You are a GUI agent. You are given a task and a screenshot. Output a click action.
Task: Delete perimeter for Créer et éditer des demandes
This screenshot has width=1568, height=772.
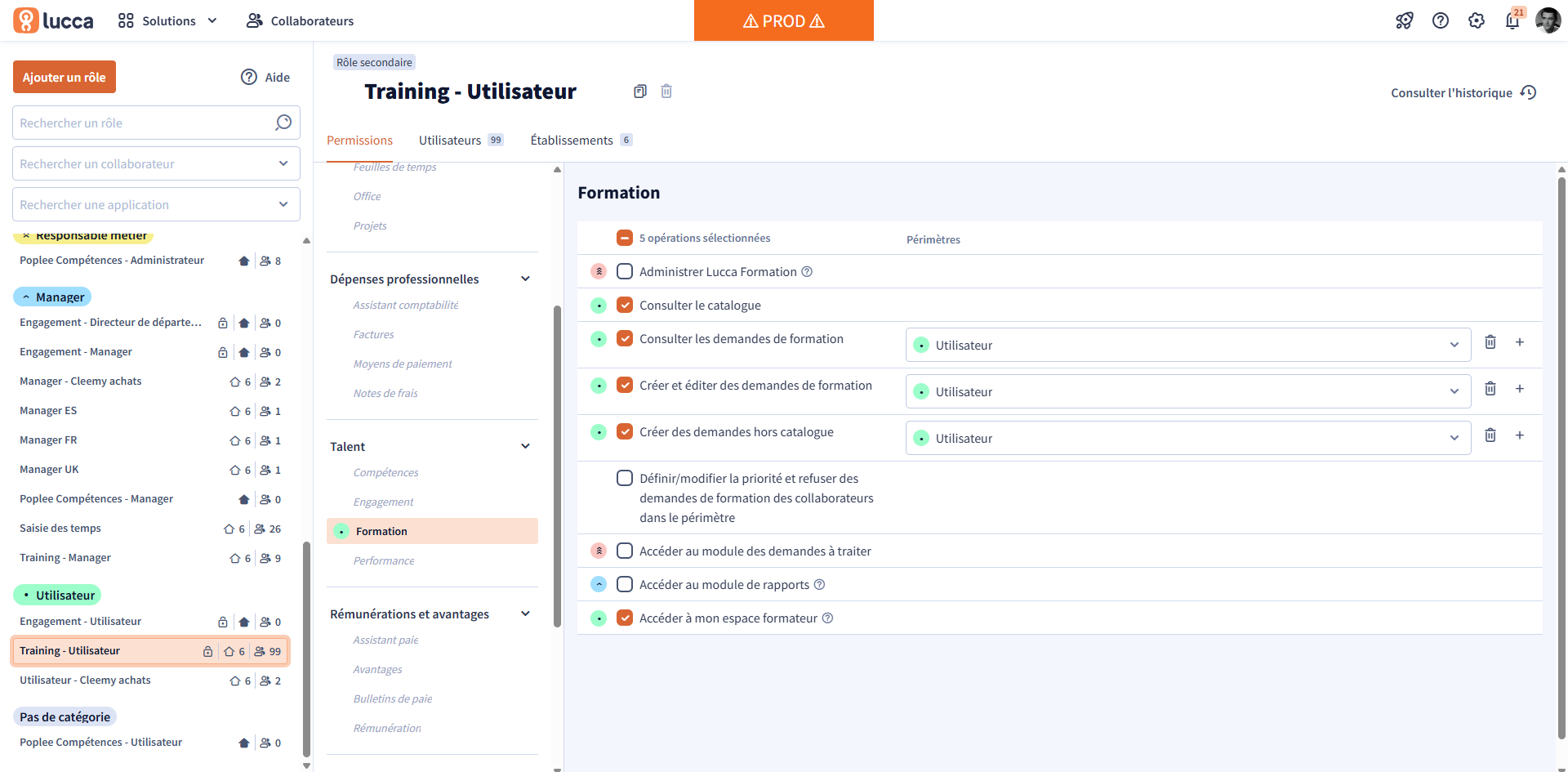coord(1490,389)
